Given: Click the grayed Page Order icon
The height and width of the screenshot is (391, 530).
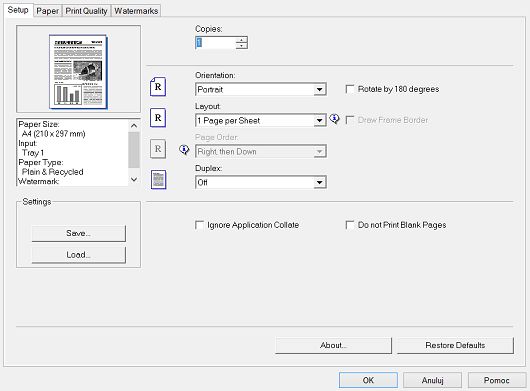Looking at the screenshot, I should 158,149.
